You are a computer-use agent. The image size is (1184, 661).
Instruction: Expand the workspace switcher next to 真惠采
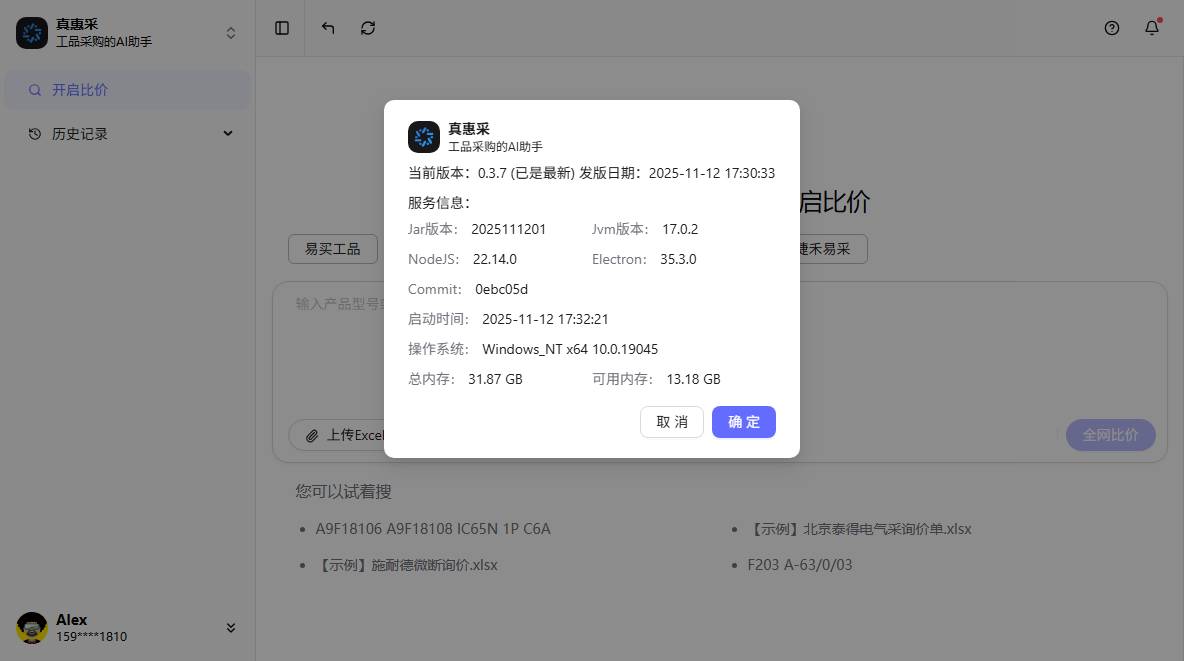[231, 33]
